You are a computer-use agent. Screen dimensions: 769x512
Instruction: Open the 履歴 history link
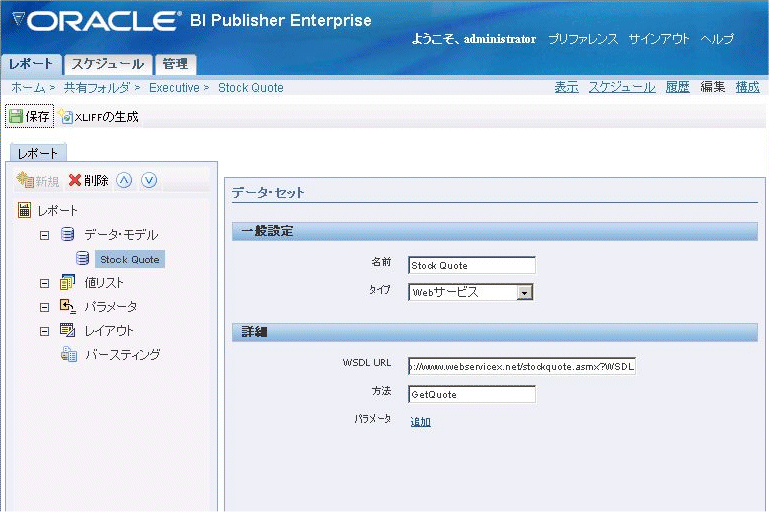(x=677, y=87)
